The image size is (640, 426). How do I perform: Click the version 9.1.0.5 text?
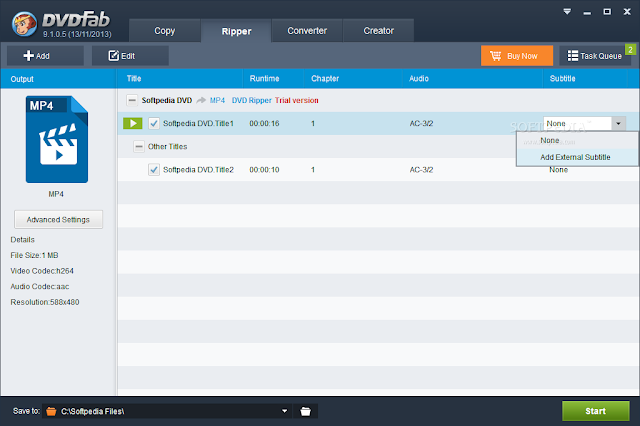[77, 34]
